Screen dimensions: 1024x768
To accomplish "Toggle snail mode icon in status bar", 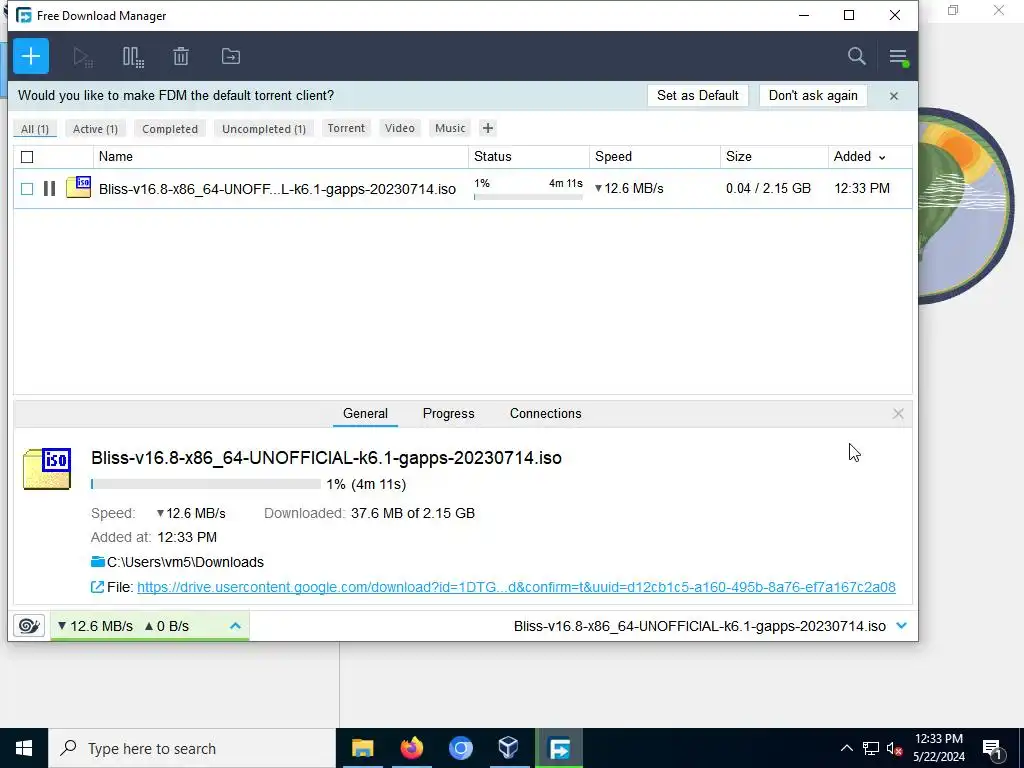I will [29, 626].
